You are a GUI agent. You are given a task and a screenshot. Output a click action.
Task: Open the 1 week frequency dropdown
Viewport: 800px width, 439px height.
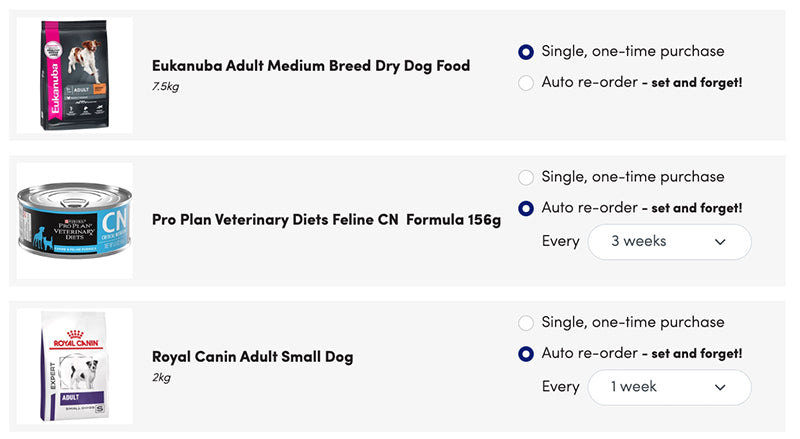pyautogui.click(x=668, y=387)
